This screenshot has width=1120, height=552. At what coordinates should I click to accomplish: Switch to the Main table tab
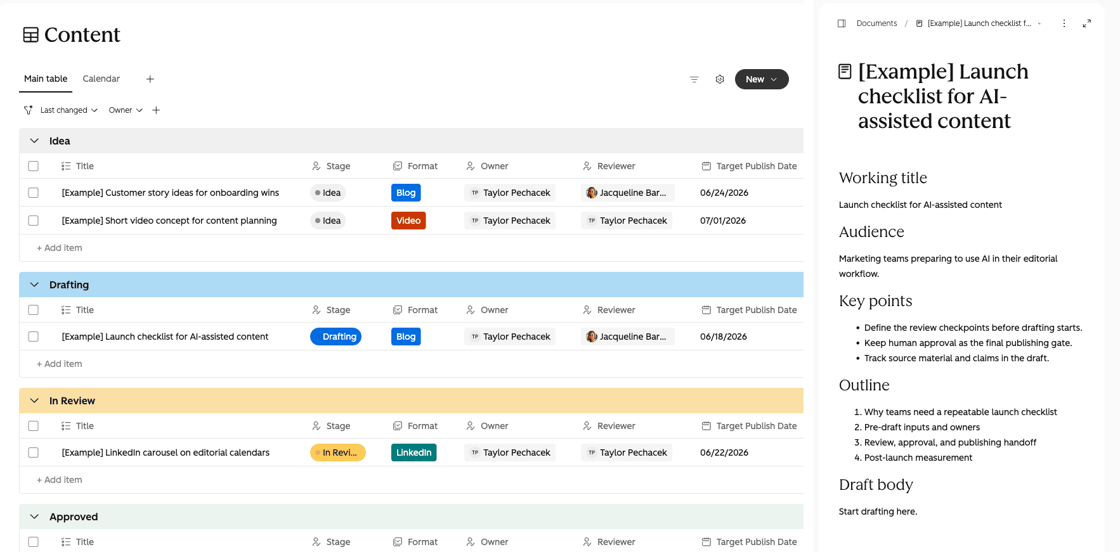(x=46, y=79)
